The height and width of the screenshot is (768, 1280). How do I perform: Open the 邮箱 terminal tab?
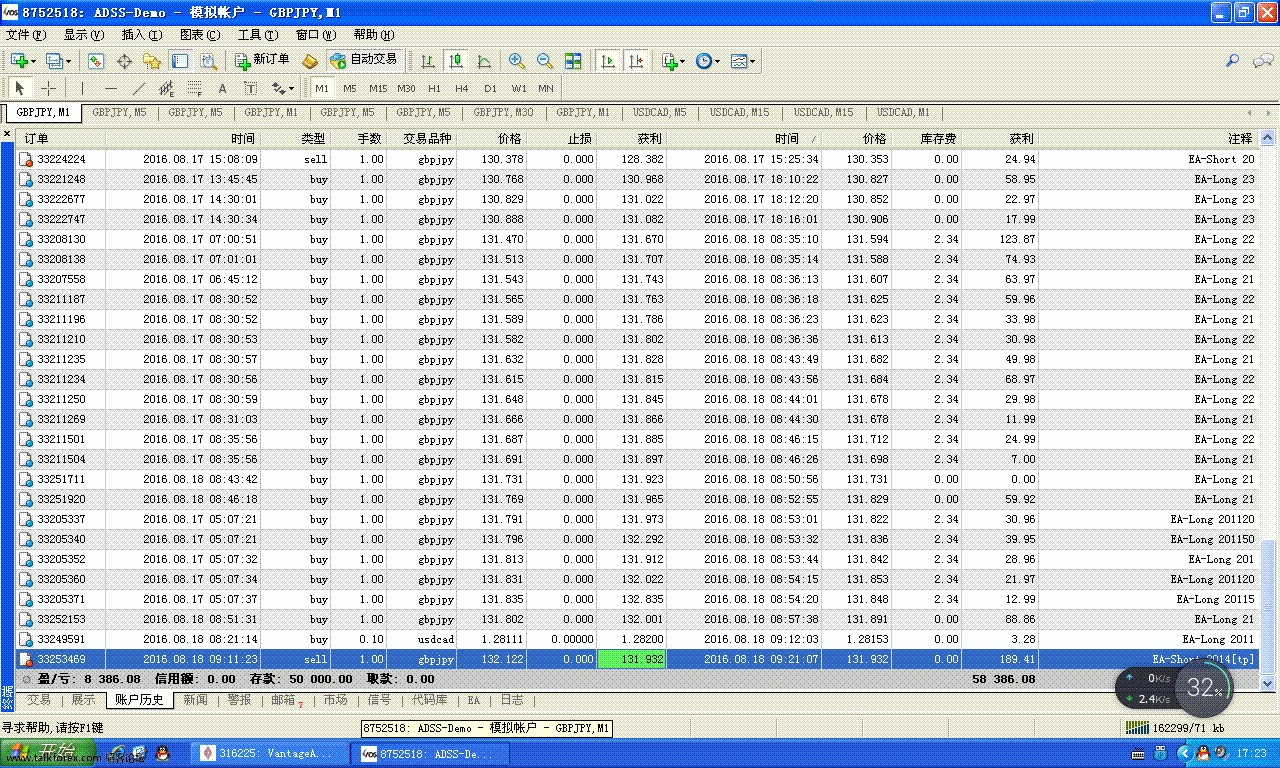click(285, 700)
